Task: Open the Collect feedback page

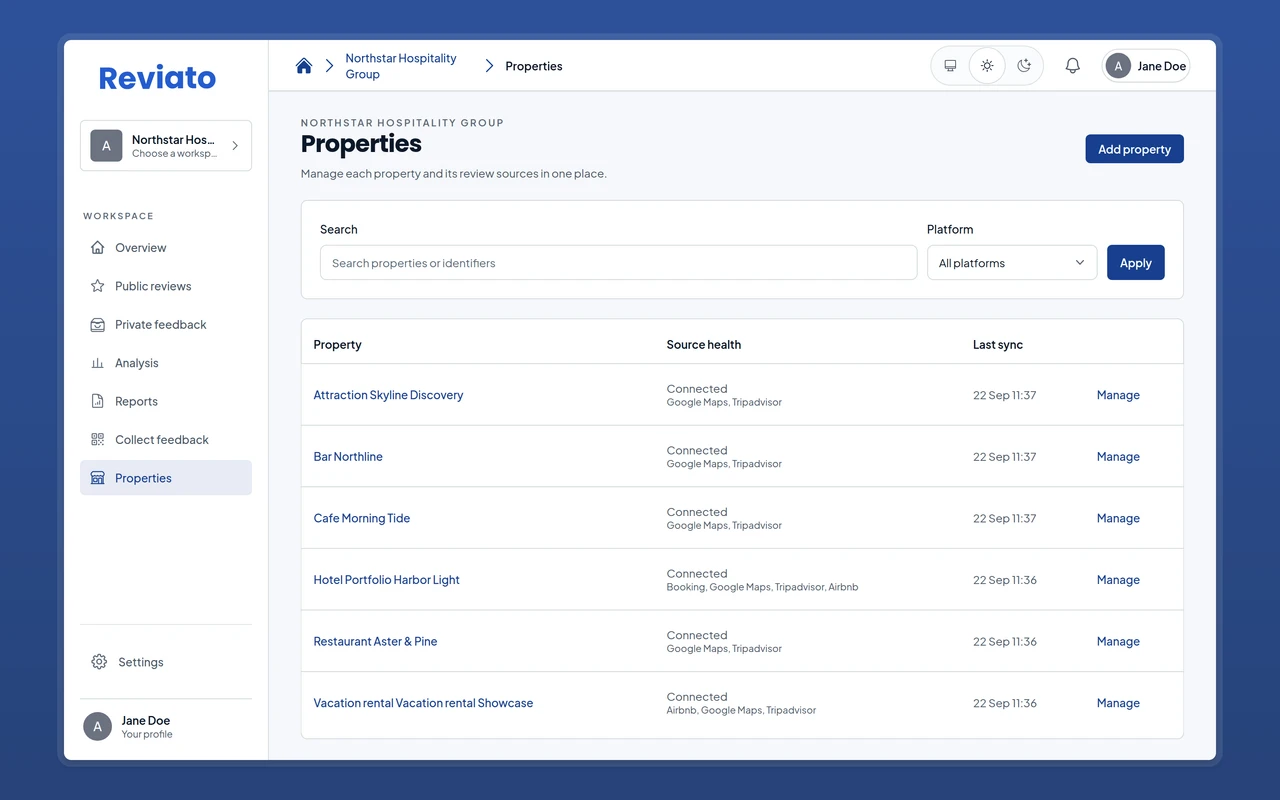Action: coord(166,440)
